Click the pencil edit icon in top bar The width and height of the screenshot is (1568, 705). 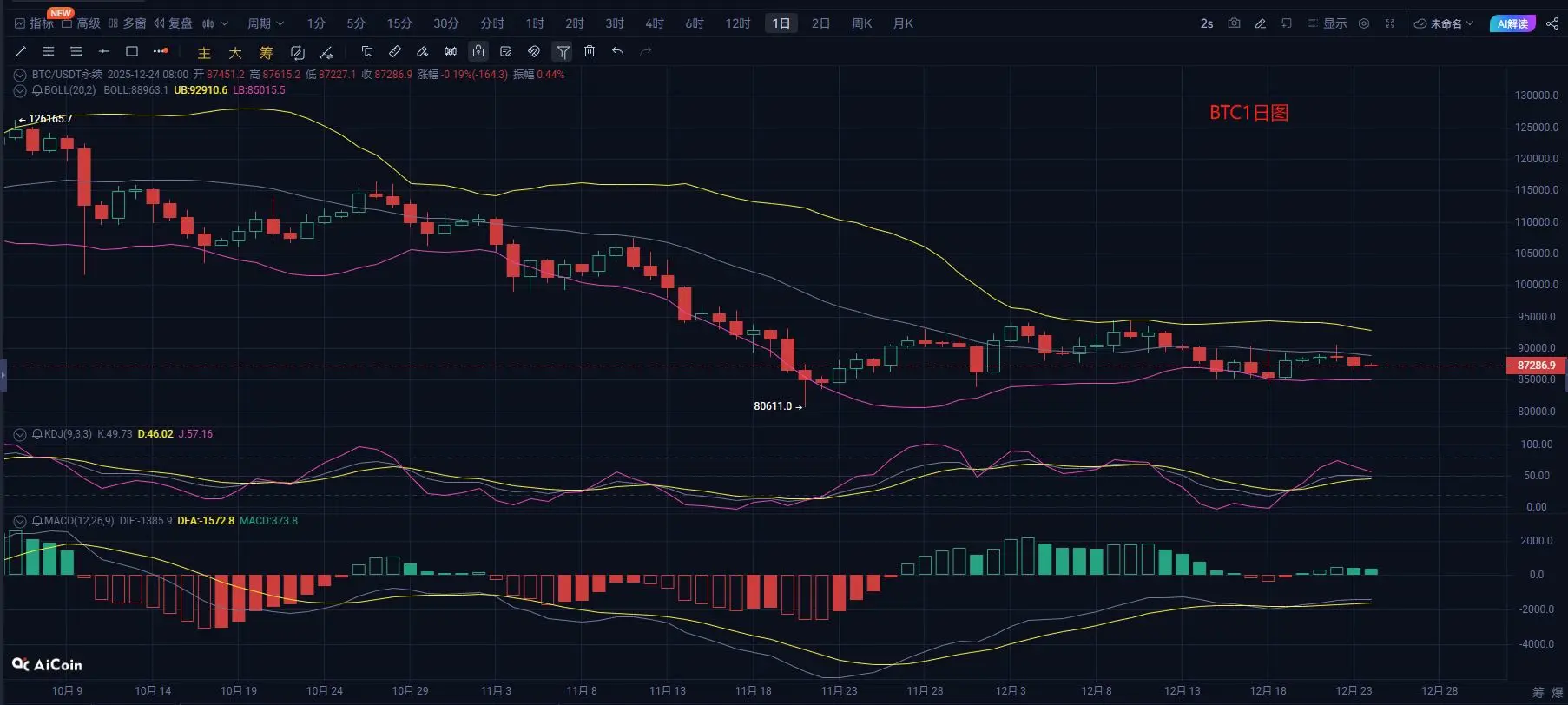click(1261, 23)
